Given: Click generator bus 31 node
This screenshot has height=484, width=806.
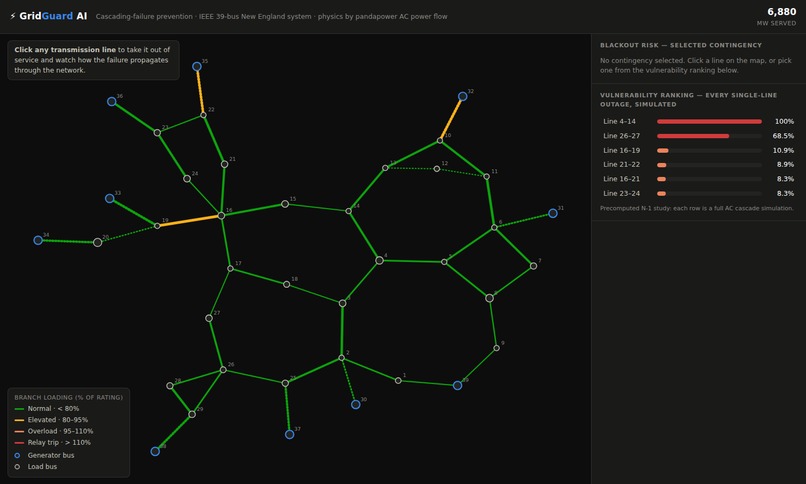Looking at the screenshot, I should click(x=553, y=213).
